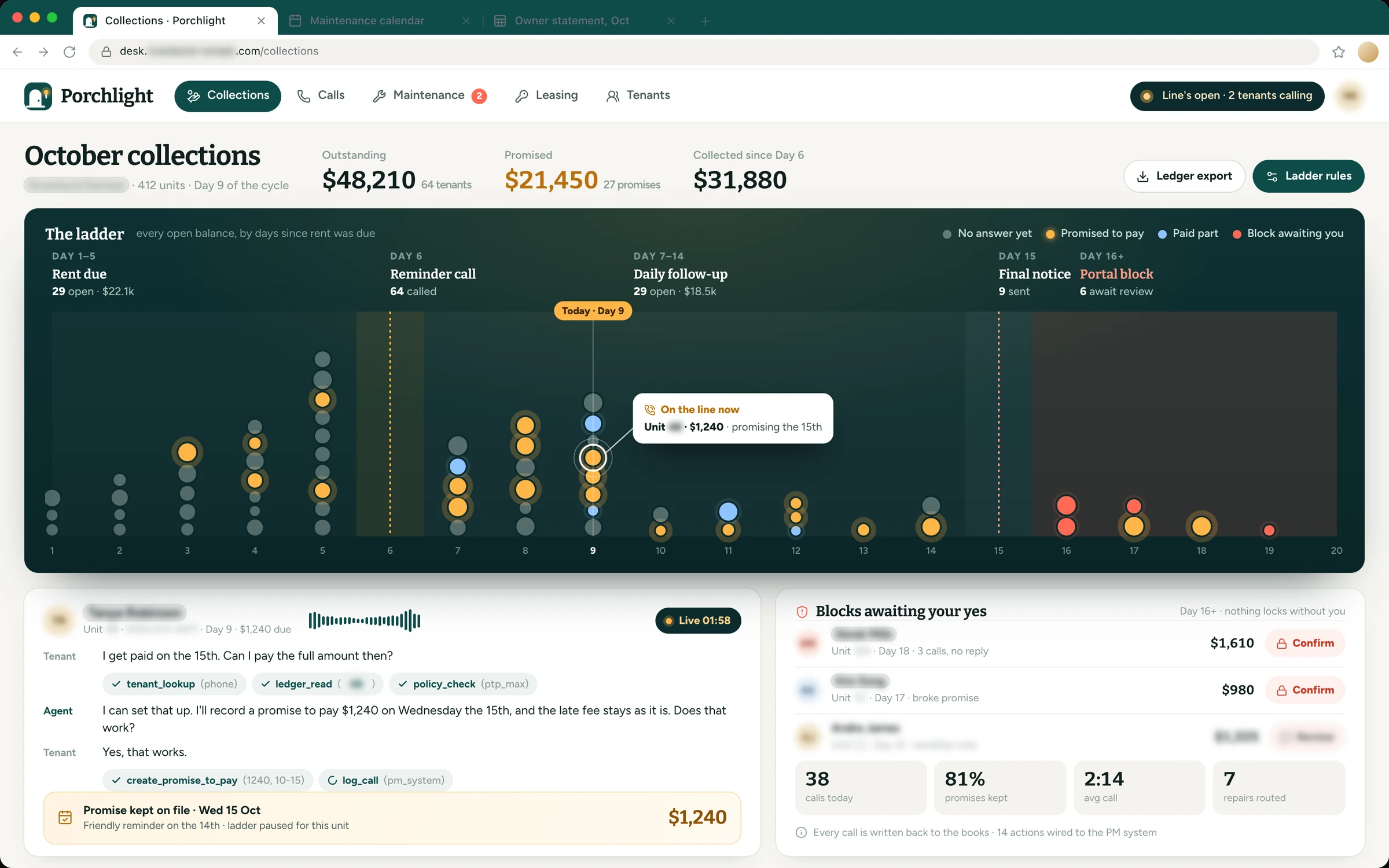
Task: Open the Calls section
Action: point(321,95)
